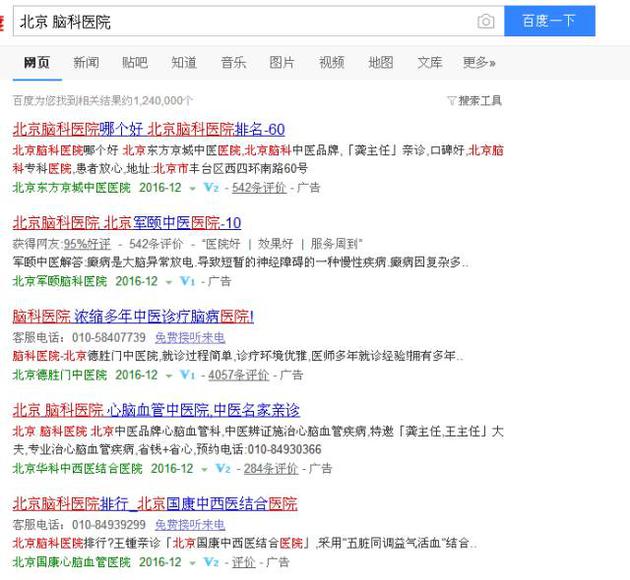The image size is (630, 580).
Task: Open result 北京脑科医院 北京军颐中医医院-10
Action: pyautogui.click(x=127, y=223)
